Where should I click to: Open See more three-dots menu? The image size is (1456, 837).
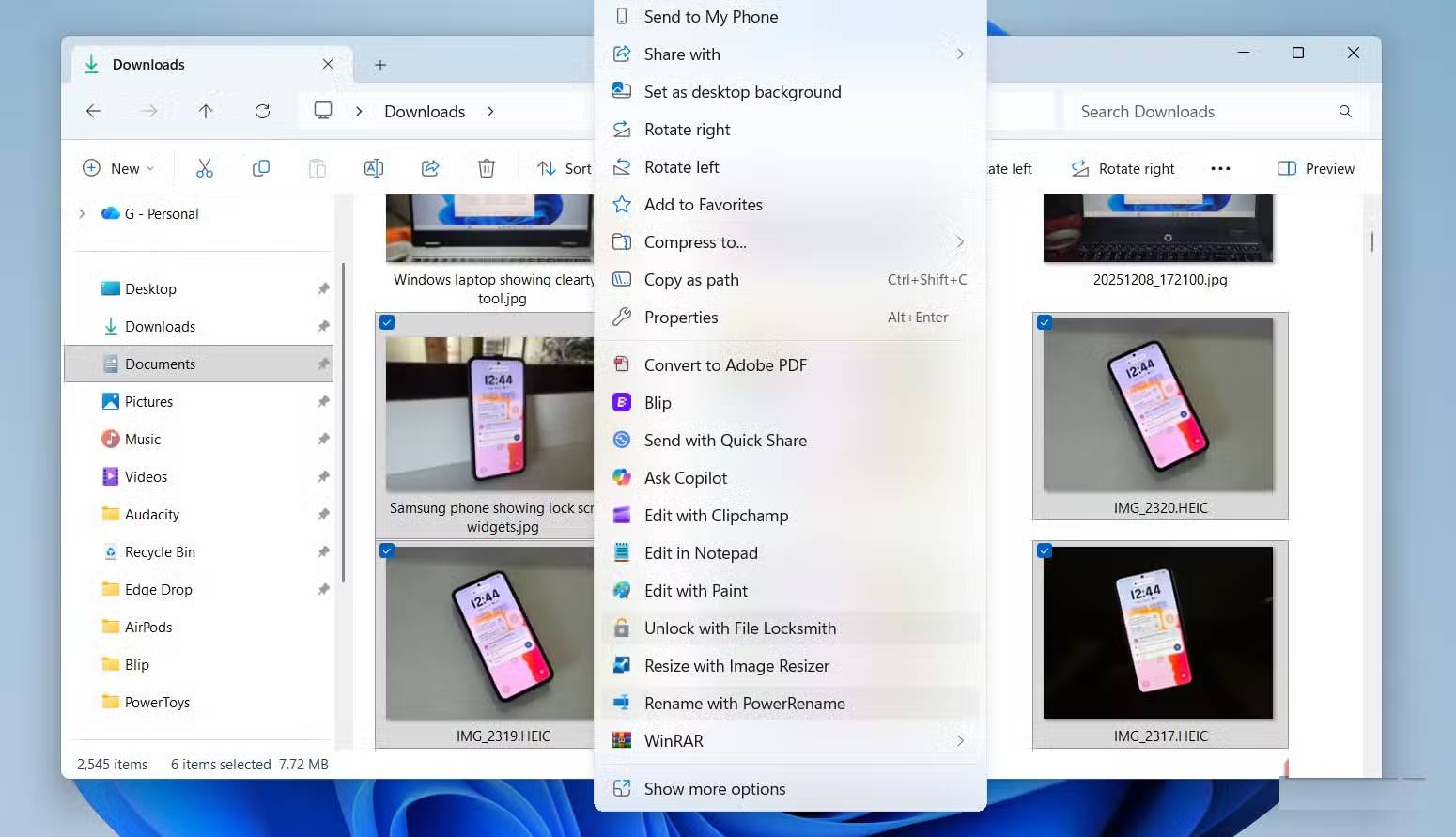tap(1220, 168)
